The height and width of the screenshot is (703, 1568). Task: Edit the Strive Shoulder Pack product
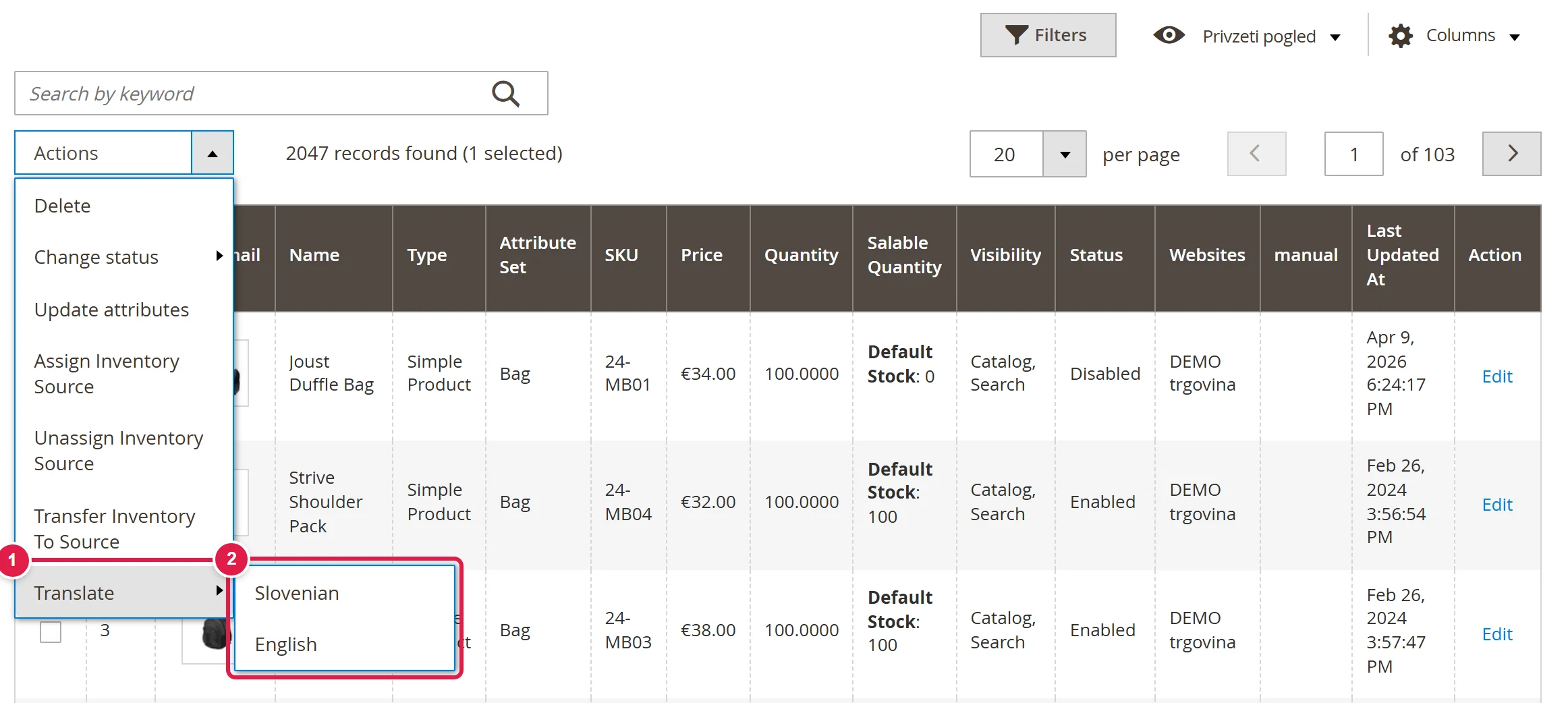point(1496,505)
